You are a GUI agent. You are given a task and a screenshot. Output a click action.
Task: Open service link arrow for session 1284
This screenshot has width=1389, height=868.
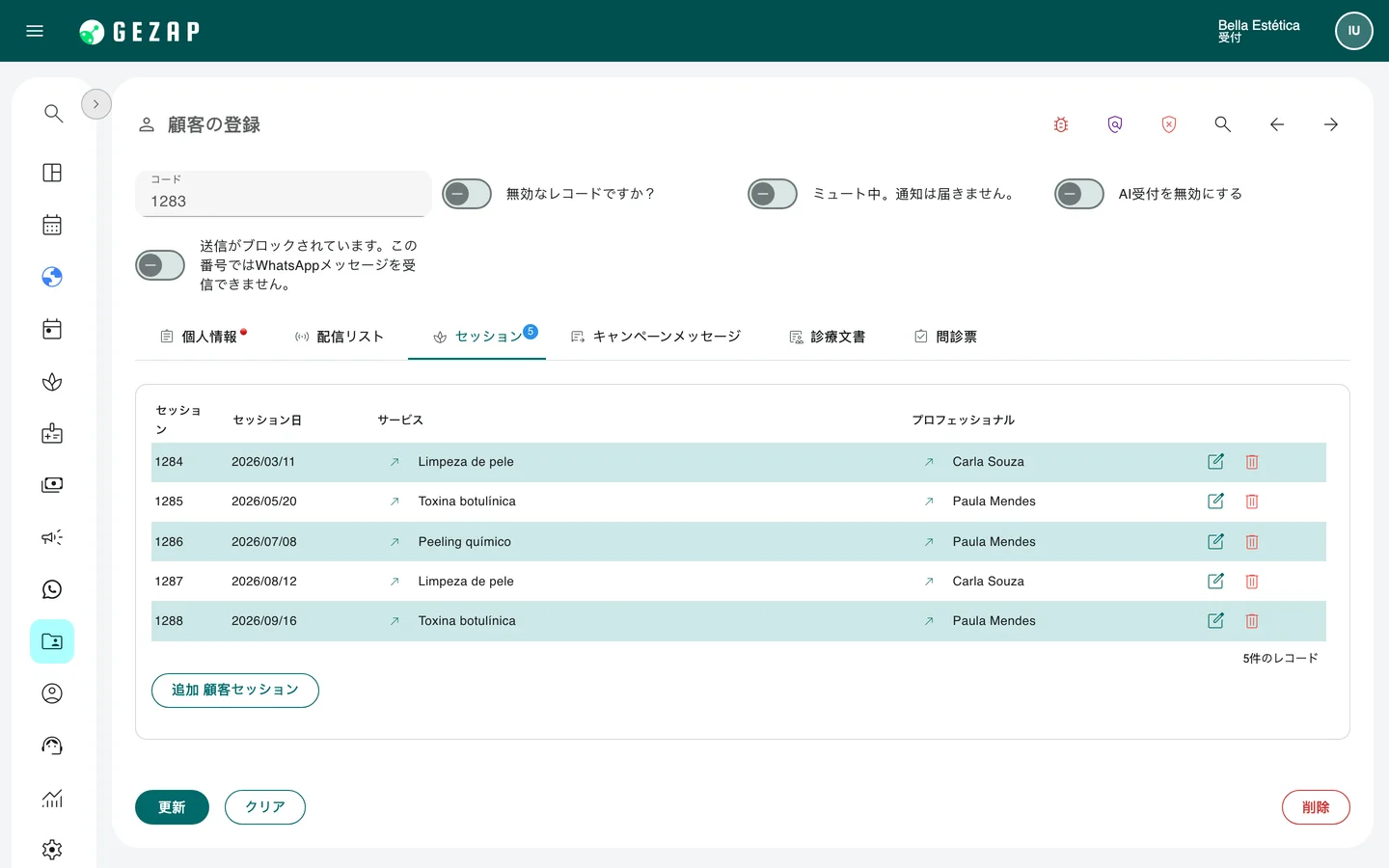(x=395, y=462)
